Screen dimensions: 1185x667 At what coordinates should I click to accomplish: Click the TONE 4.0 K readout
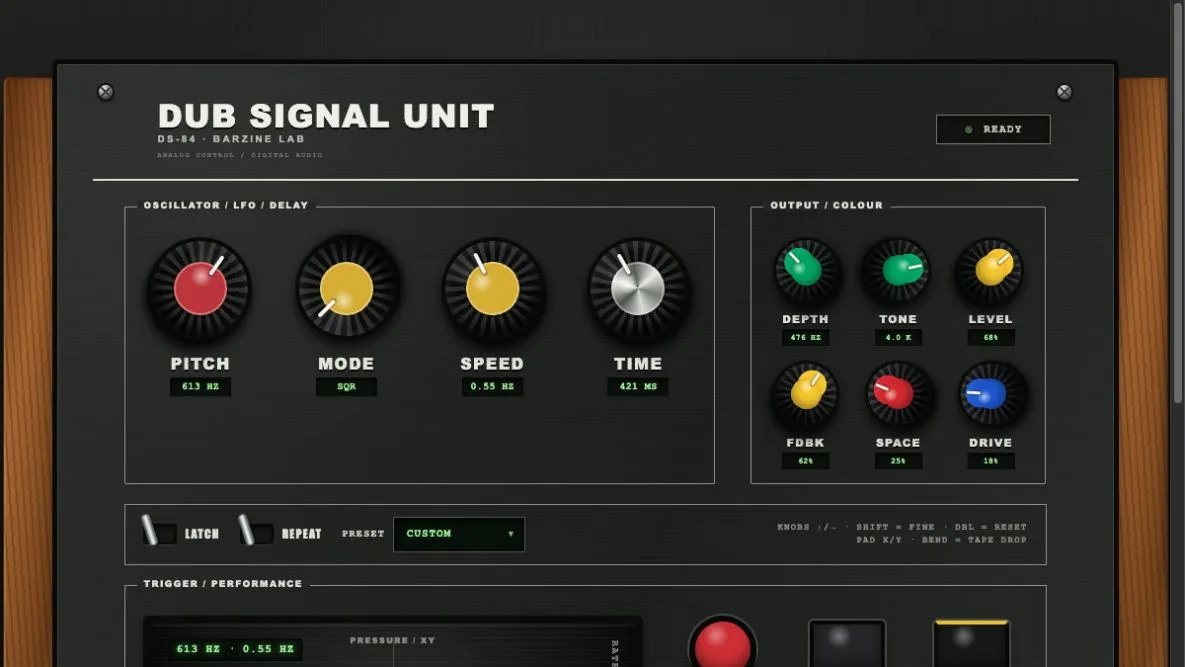coord(898,338)
